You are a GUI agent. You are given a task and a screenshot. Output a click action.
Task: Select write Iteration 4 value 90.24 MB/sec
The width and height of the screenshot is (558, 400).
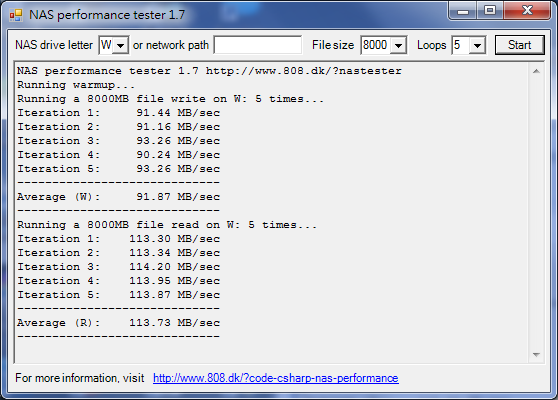point(178,155)
